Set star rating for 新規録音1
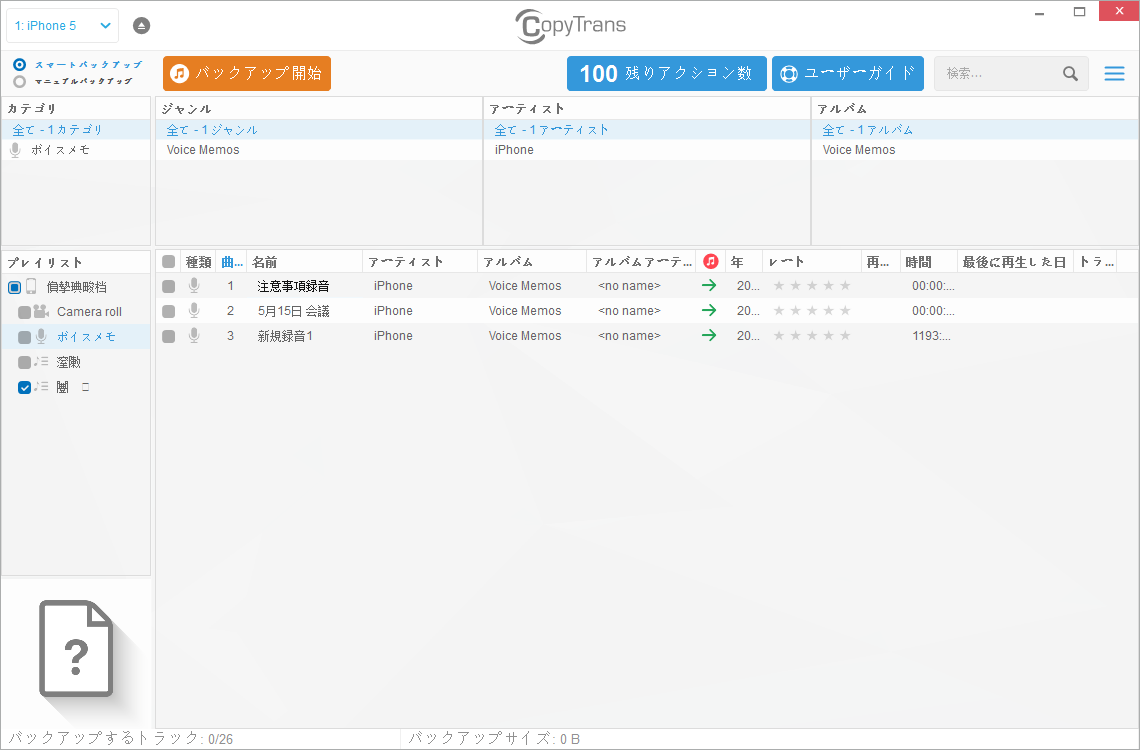 point(812,336)
